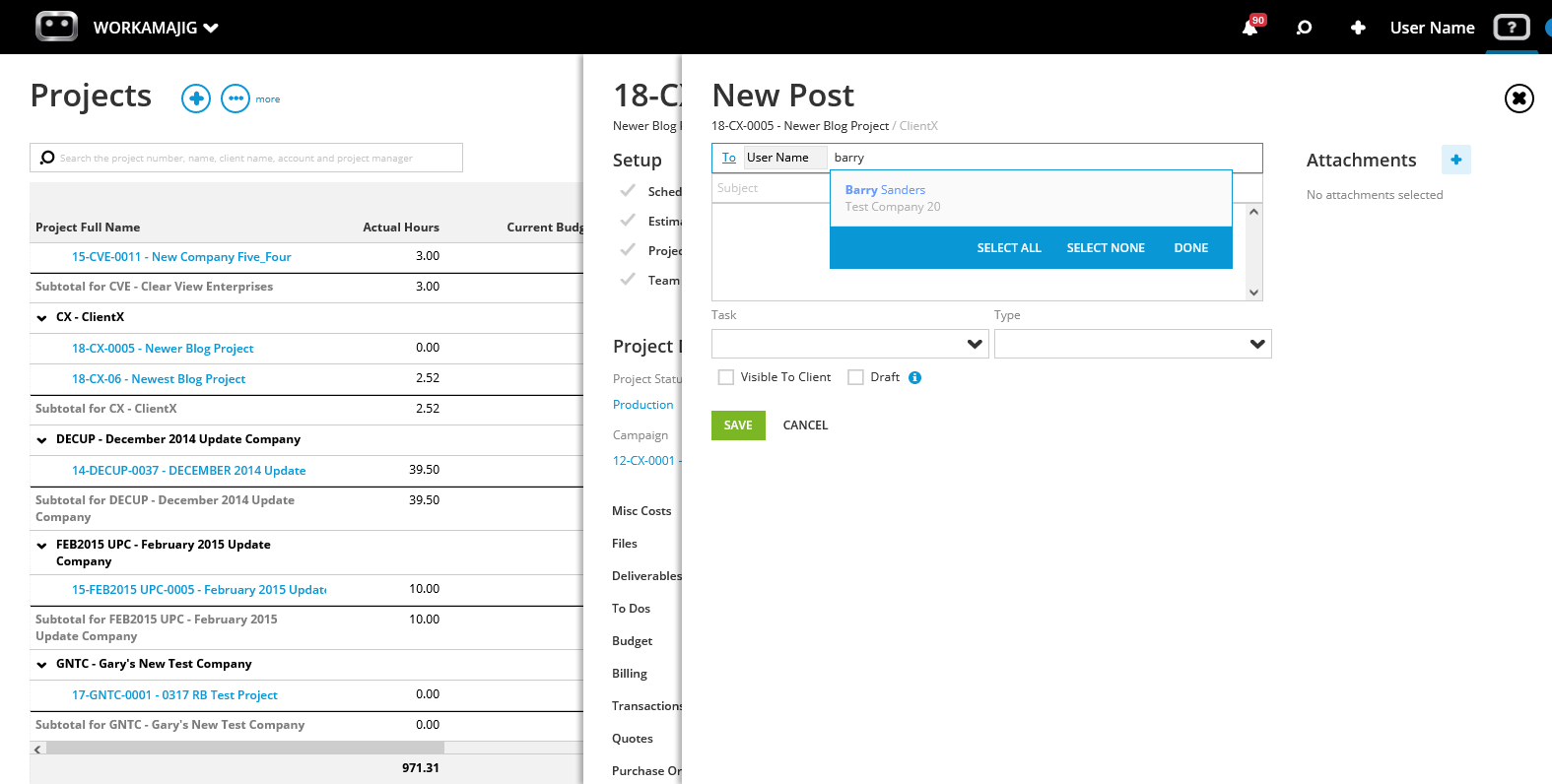Click the ClientX breadcrumb text

[918, 126]
